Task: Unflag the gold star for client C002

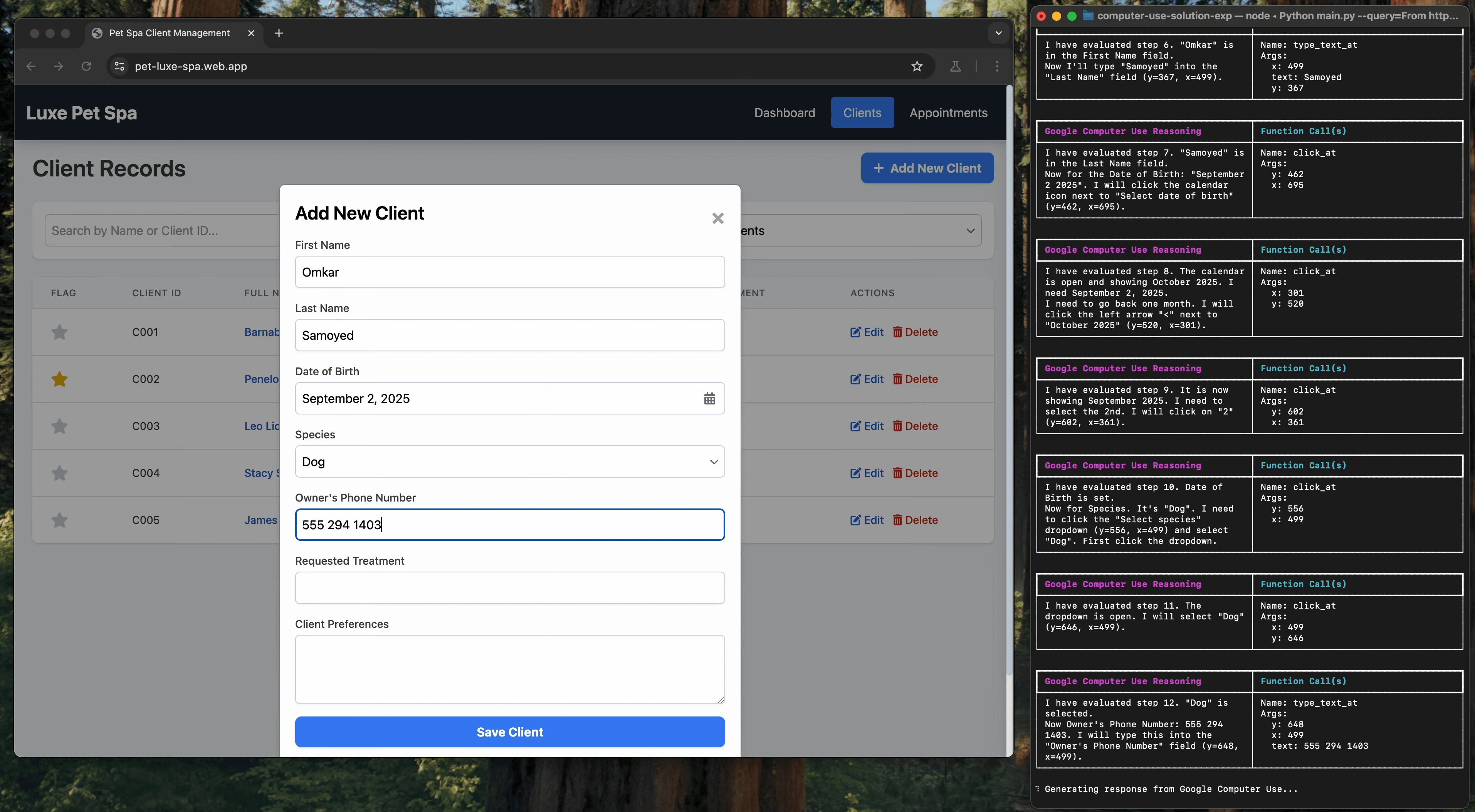Action: (x=60, y=379)
